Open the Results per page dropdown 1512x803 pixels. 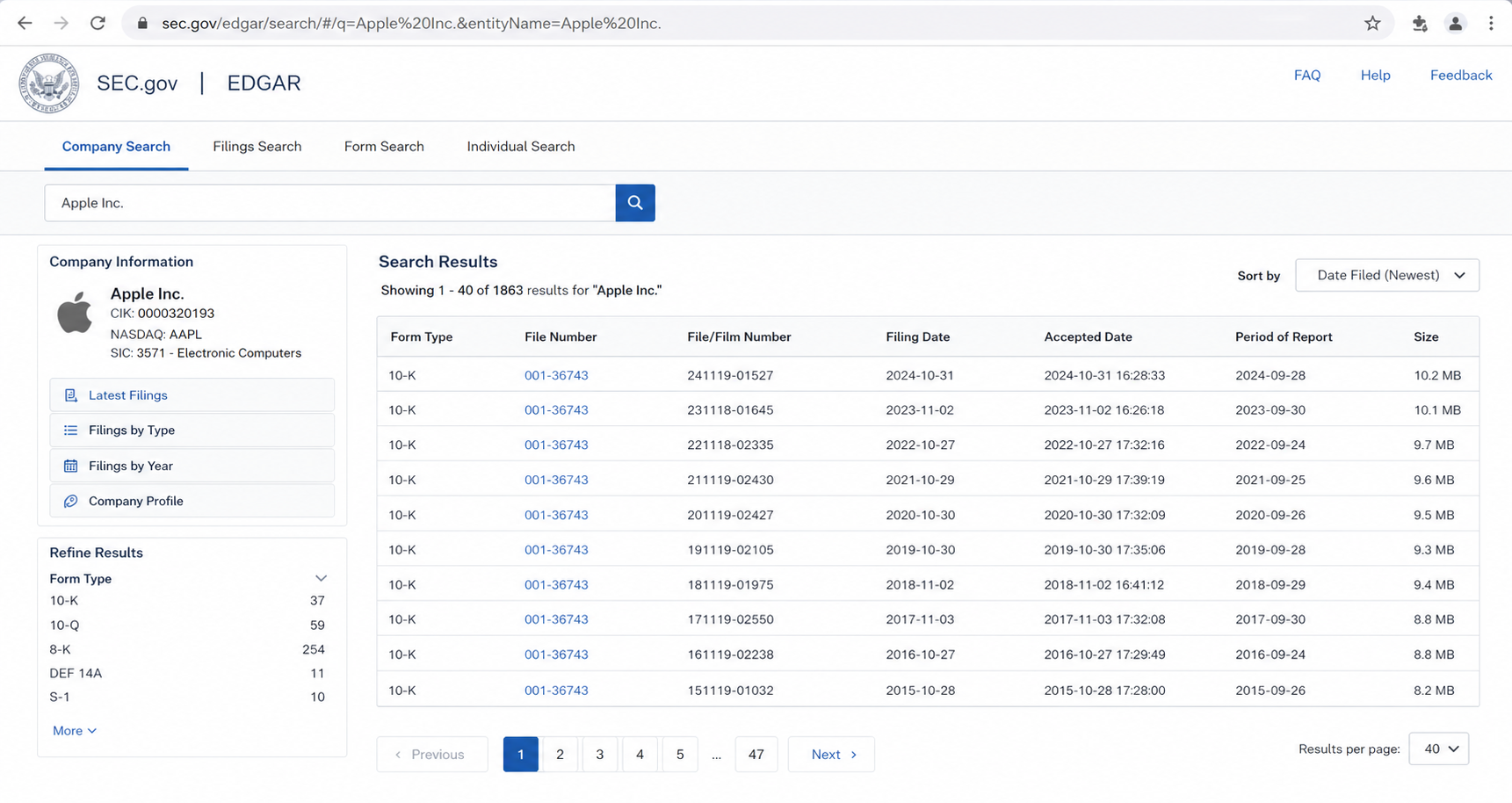click(1439, 749)
